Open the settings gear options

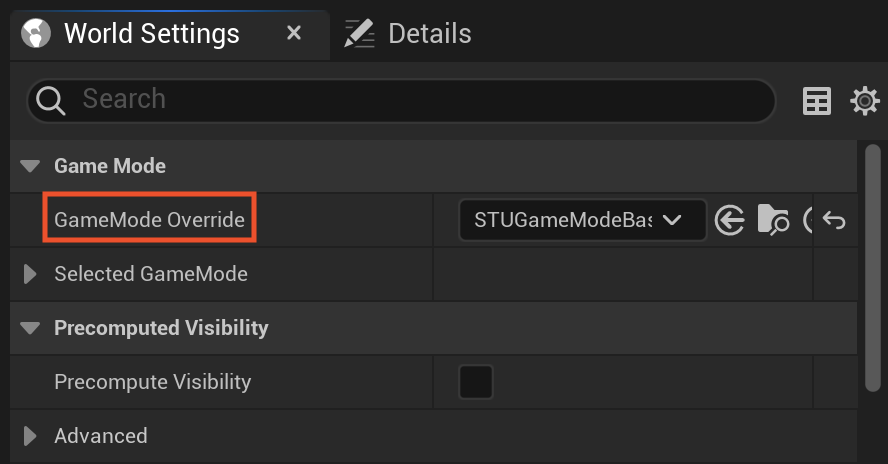pos(865,101)
